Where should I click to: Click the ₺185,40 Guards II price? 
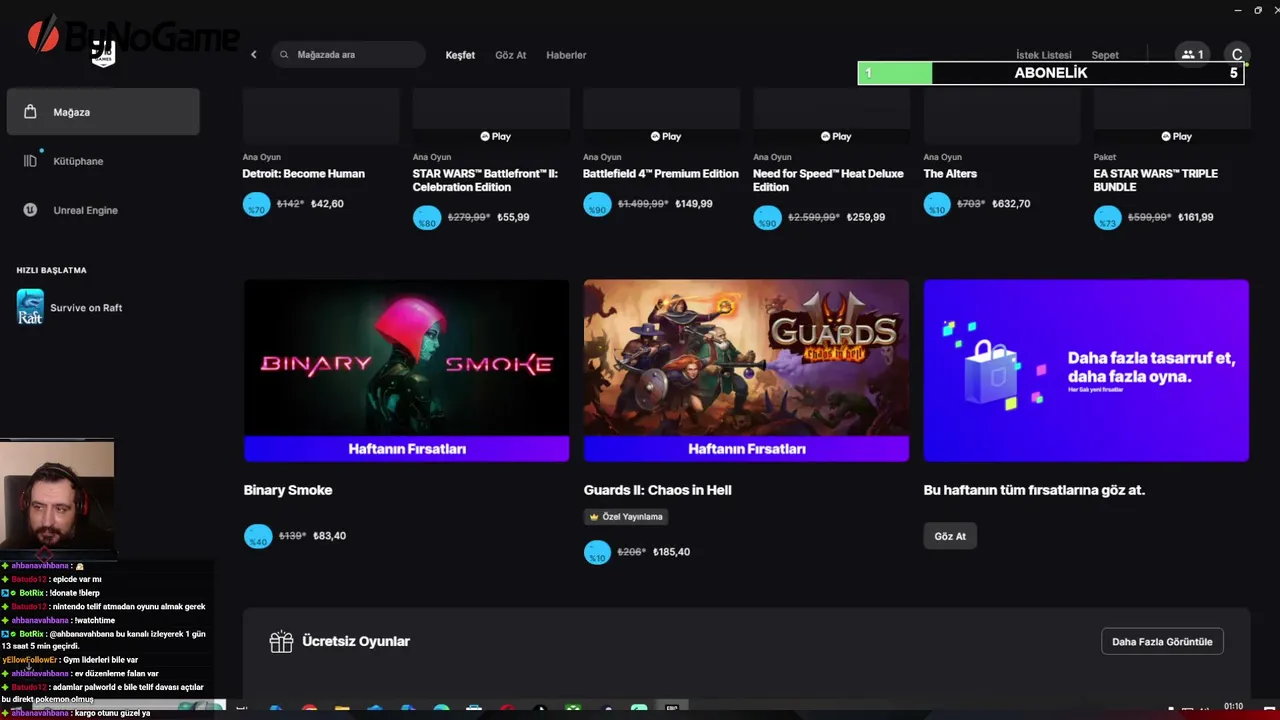pos(671,552)
